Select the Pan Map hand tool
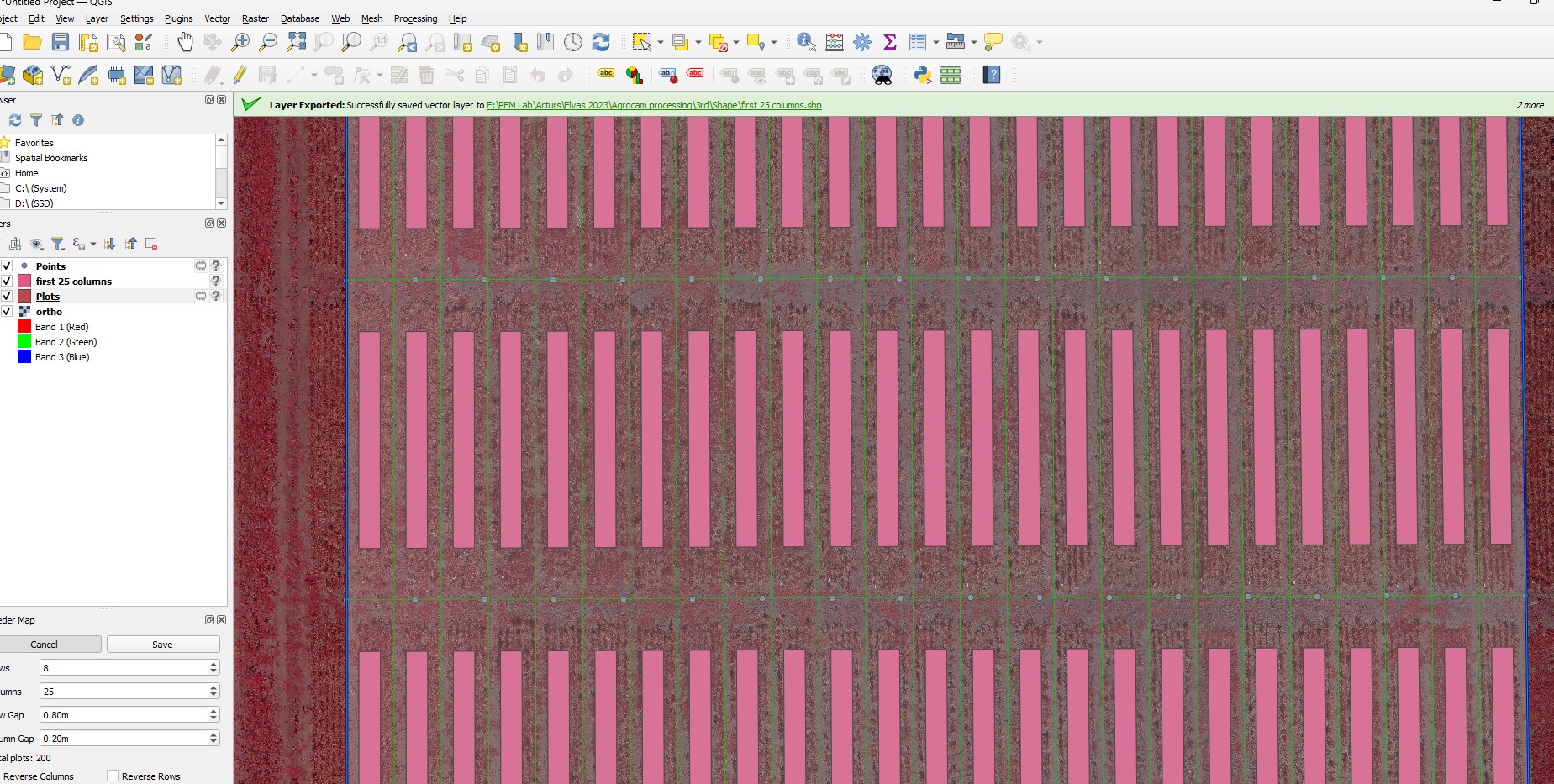The image size is (1554, 784). click(x=185, y=42)
